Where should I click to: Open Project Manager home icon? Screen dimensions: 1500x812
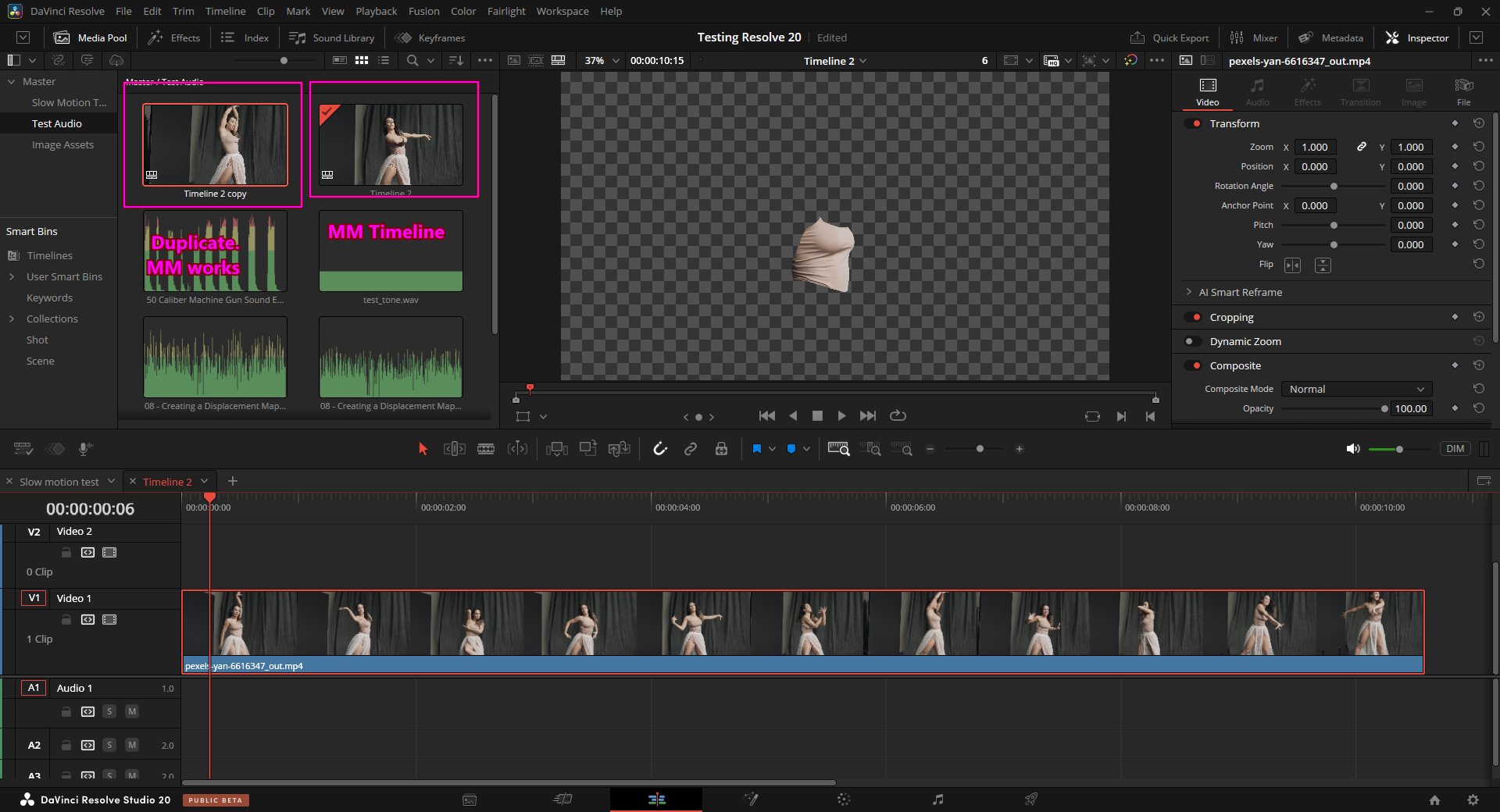[x=1434, y=800]
